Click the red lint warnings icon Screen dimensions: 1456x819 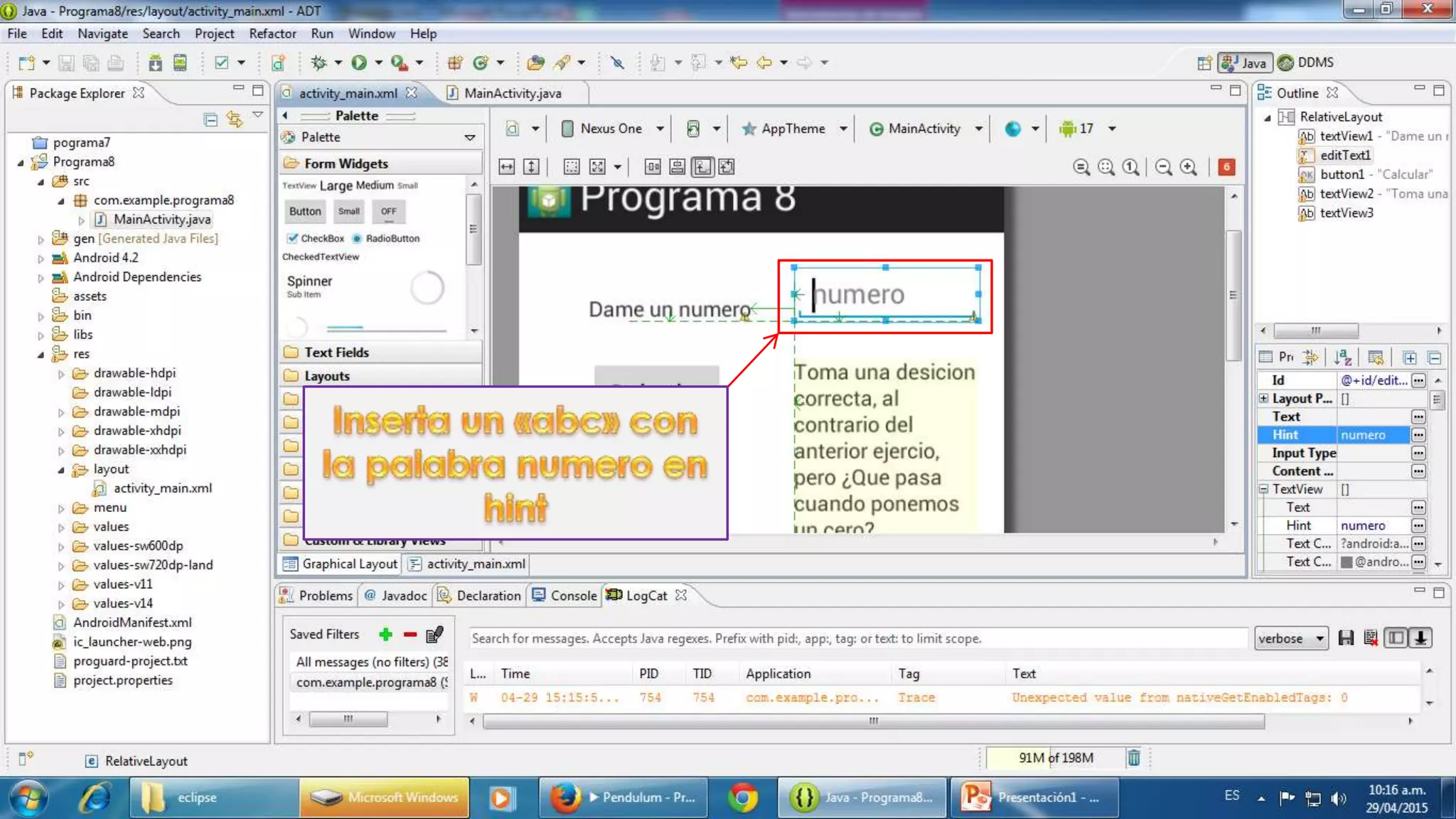1226,167
